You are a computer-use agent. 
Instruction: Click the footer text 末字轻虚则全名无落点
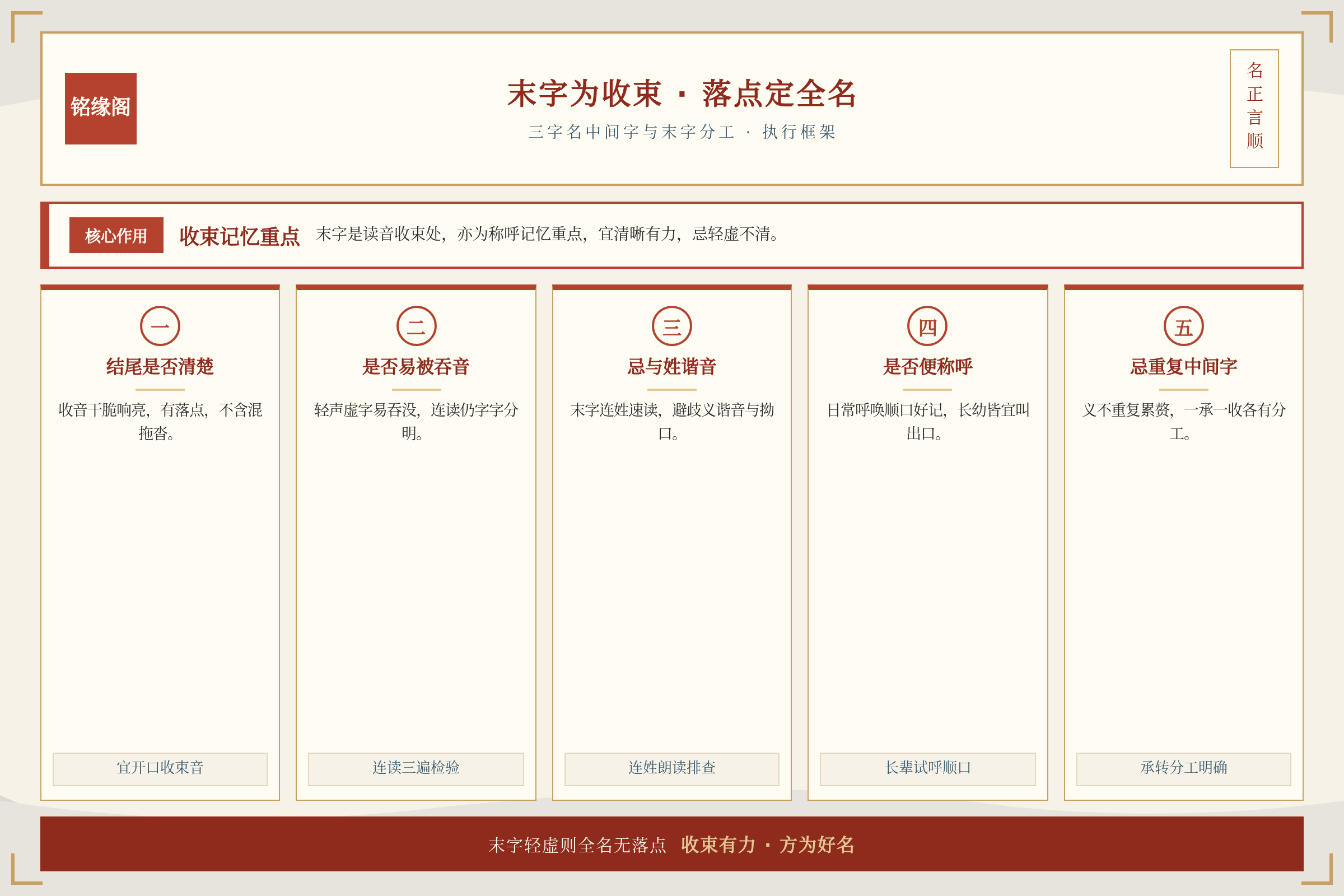(x=577, y=846)
